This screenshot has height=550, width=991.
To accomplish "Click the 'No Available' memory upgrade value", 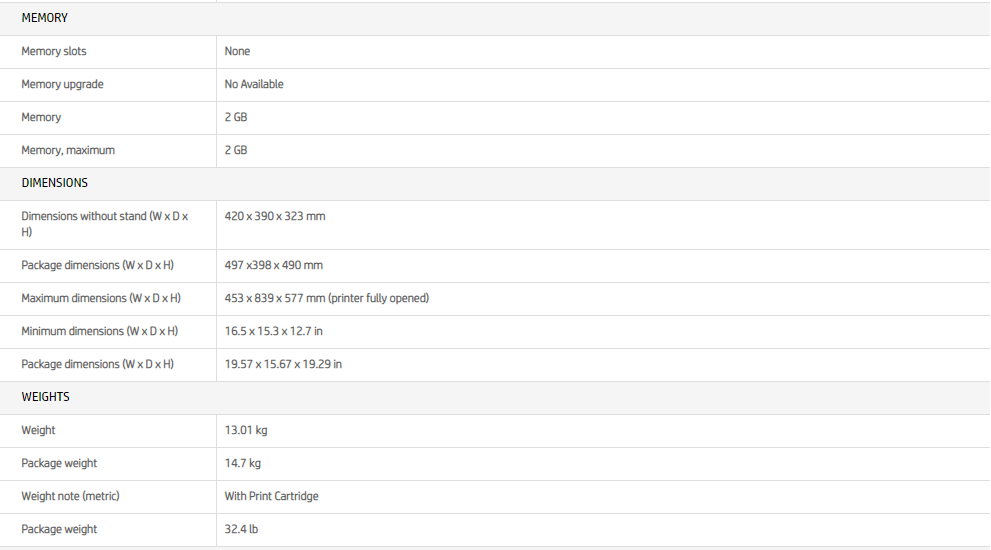I will click(254, 84).
